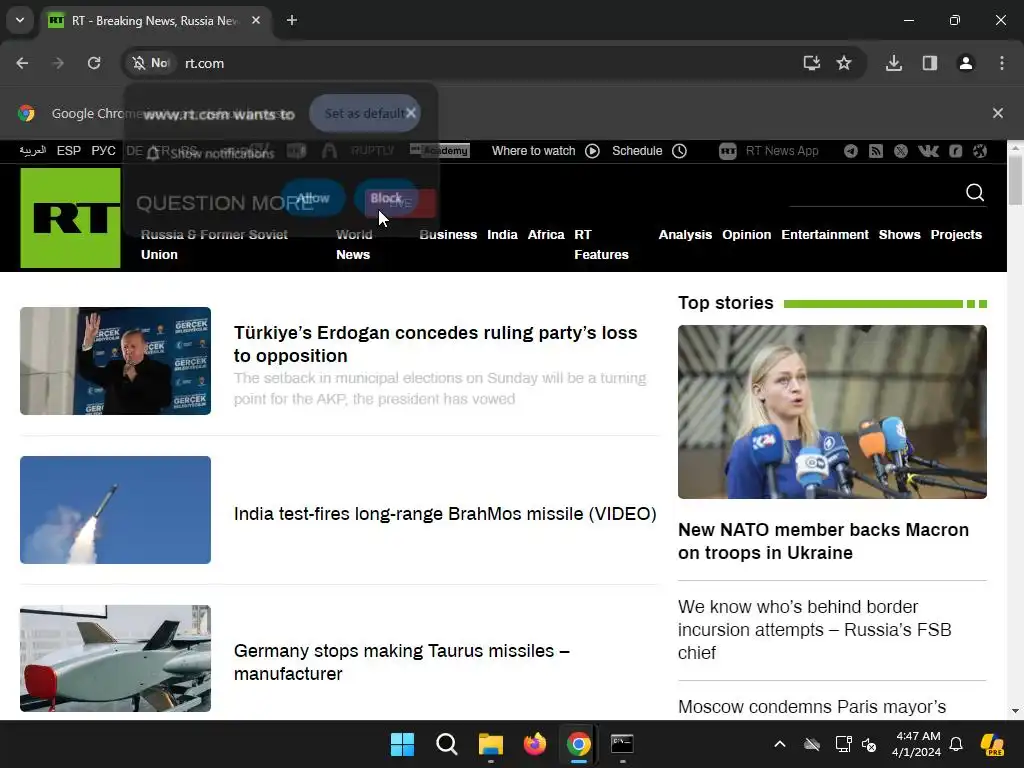Open New NATO member backs Macron headline
1024x768 pixels.
pyautogui.click(x=823, y=541)
